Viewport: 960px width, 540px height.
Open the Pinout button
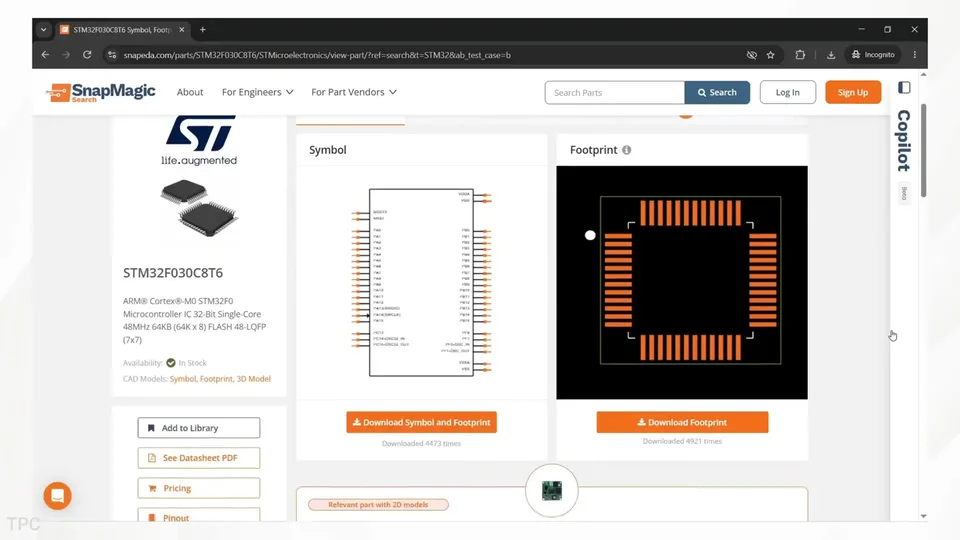tap(199, 516)
